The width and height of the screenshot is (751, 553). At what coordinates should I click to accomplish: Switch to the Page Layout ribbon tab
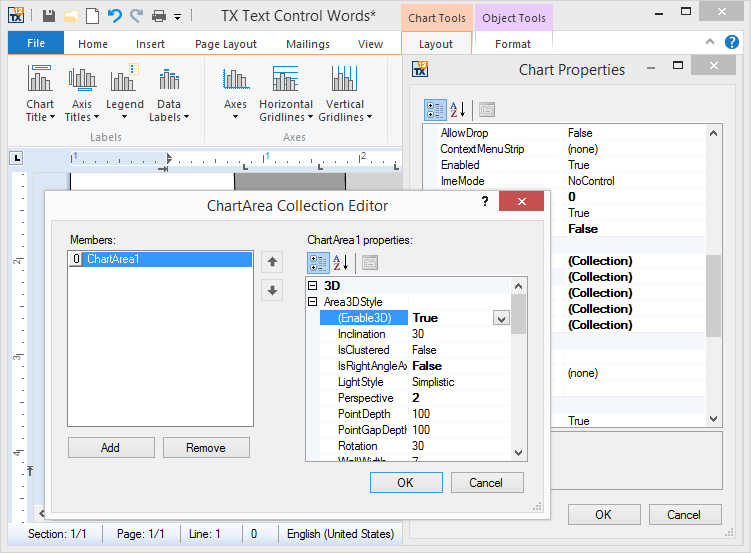click(x=226, y=44)
